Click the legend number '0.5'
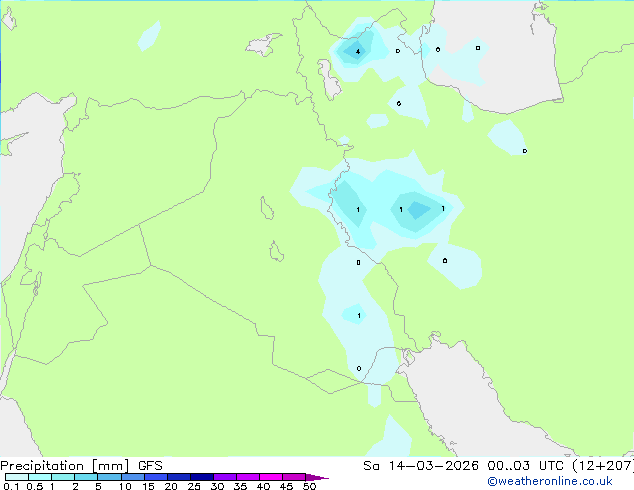This screenshot has height=490, width=634. [34, 486]
